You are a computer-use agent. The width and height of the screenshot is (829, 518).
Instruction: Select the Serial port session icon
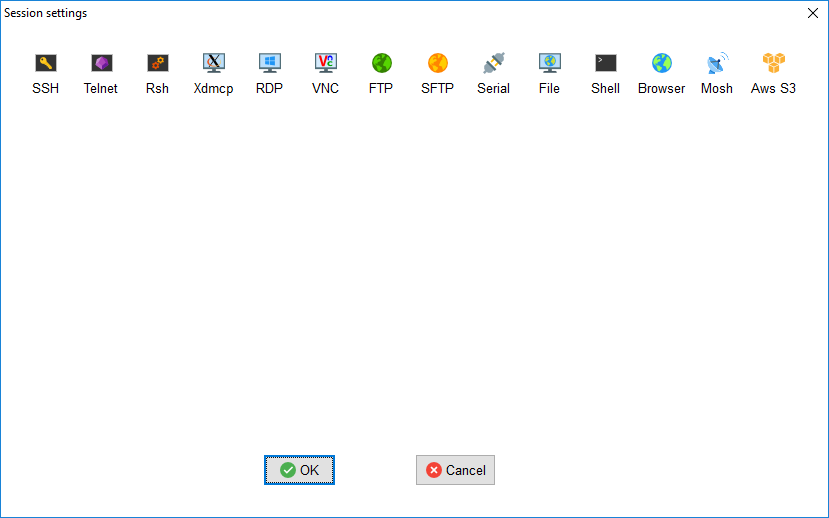(x=493, y=64)
